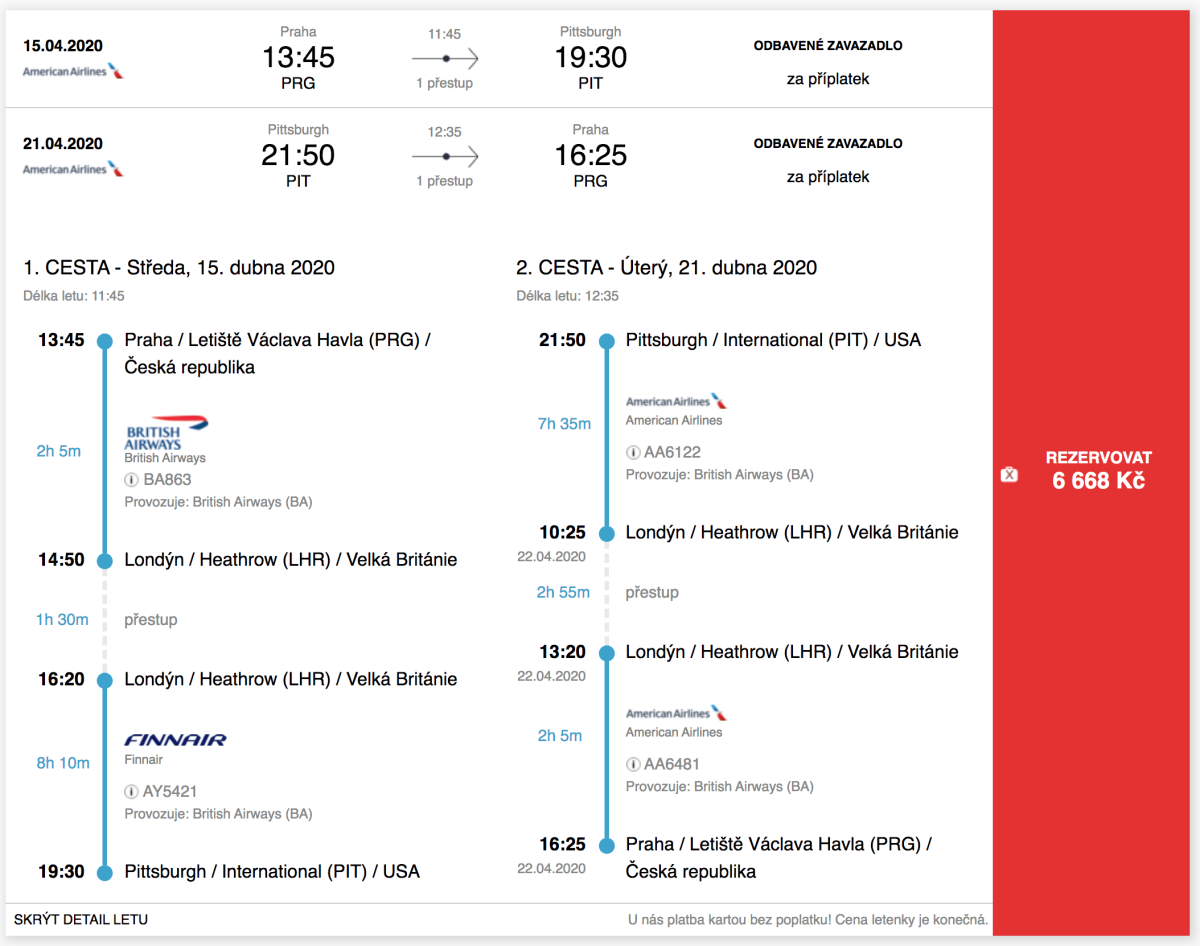Click the 2. CESTA Úterý heading
The height and width of the screenshot is (946, 1200).
pos(666,268)
